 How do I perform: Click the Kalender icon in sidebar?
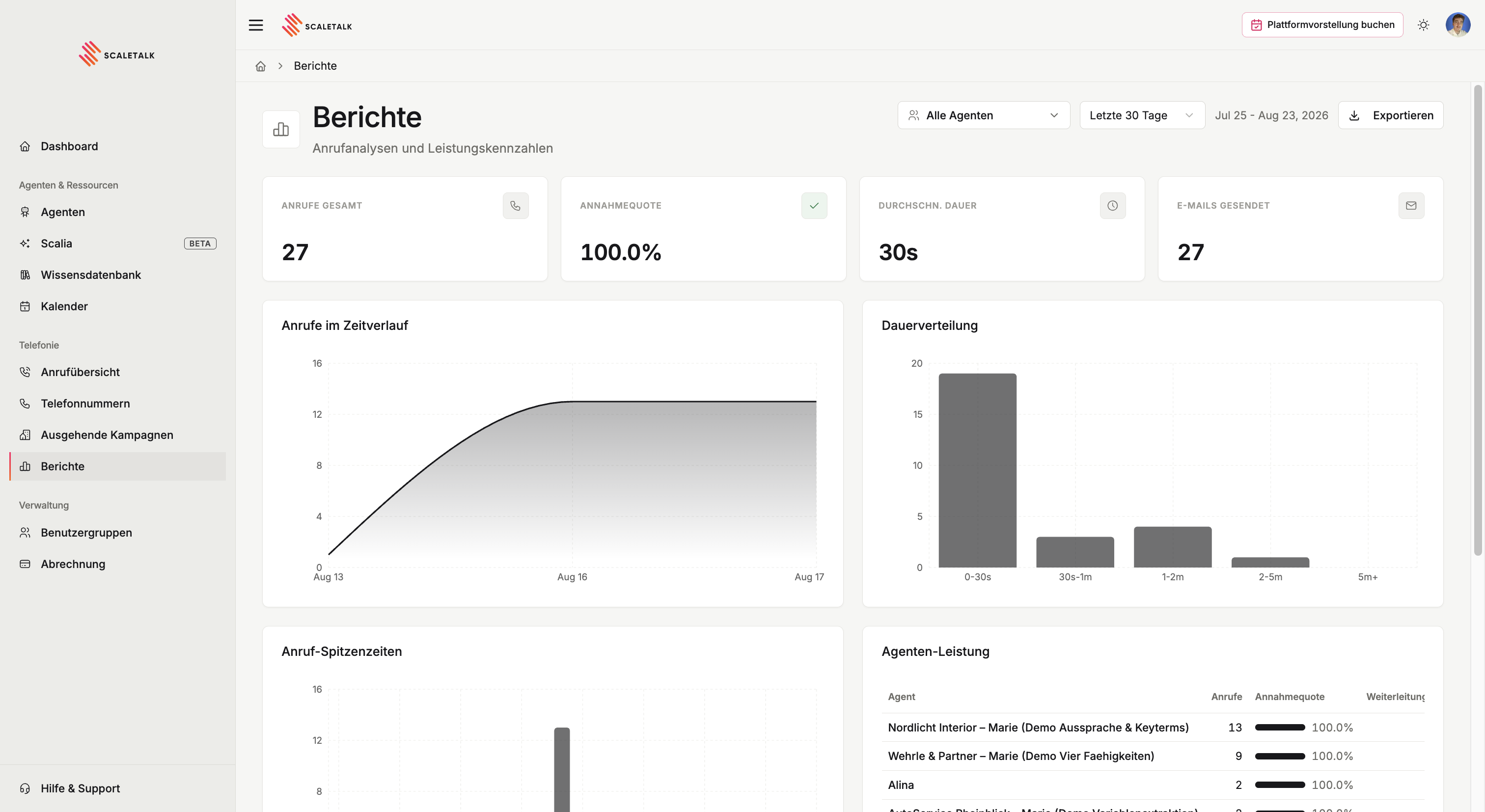25,307
